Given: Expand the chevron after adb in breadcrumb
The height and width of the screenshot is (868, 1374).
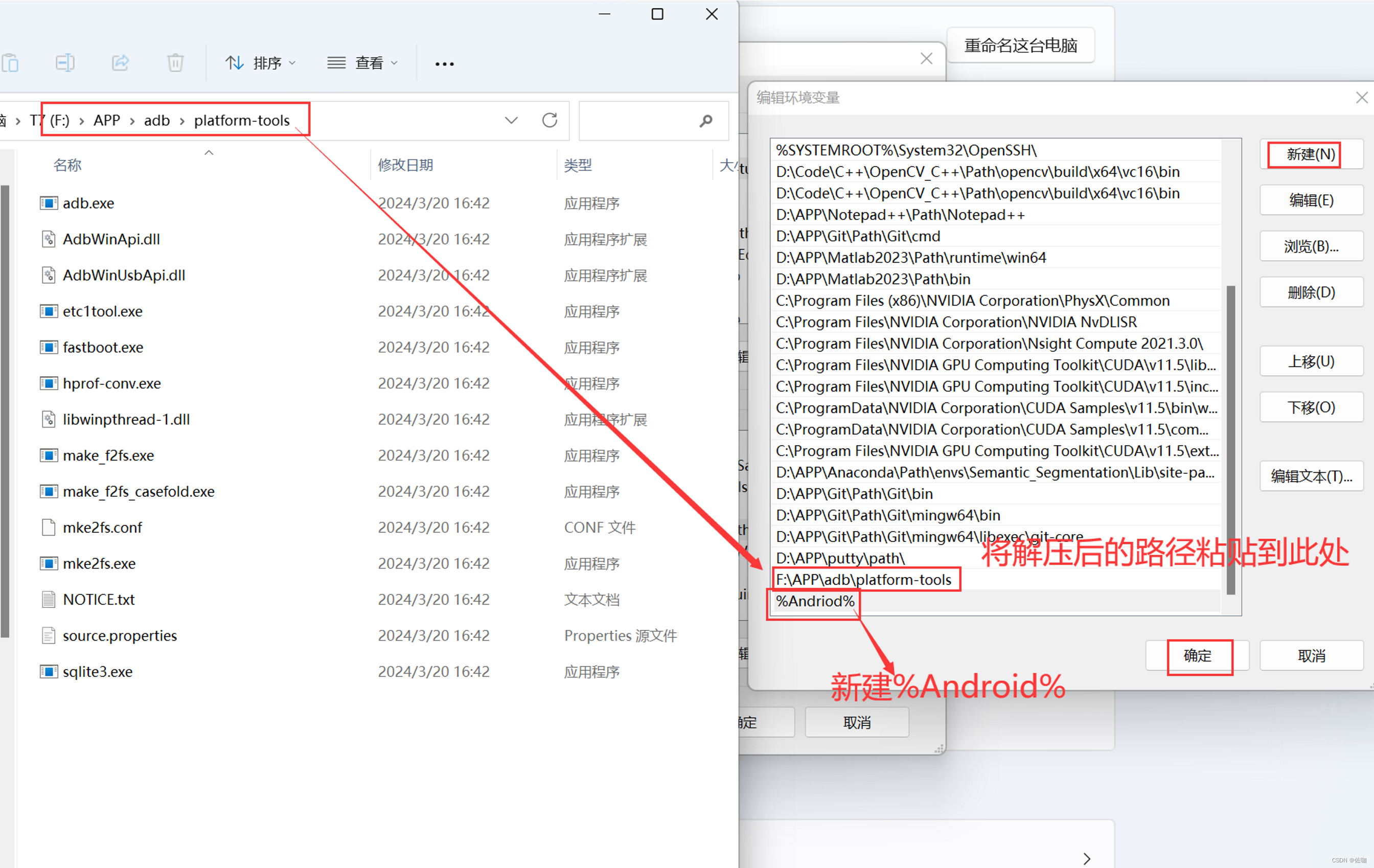Looking at the screenshot, I should [x=182, y=121].
